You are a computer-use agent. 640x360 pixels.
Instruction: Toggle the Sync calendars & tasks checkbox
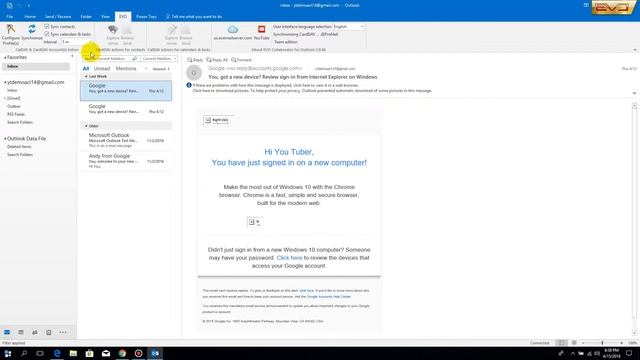(47, 34)
